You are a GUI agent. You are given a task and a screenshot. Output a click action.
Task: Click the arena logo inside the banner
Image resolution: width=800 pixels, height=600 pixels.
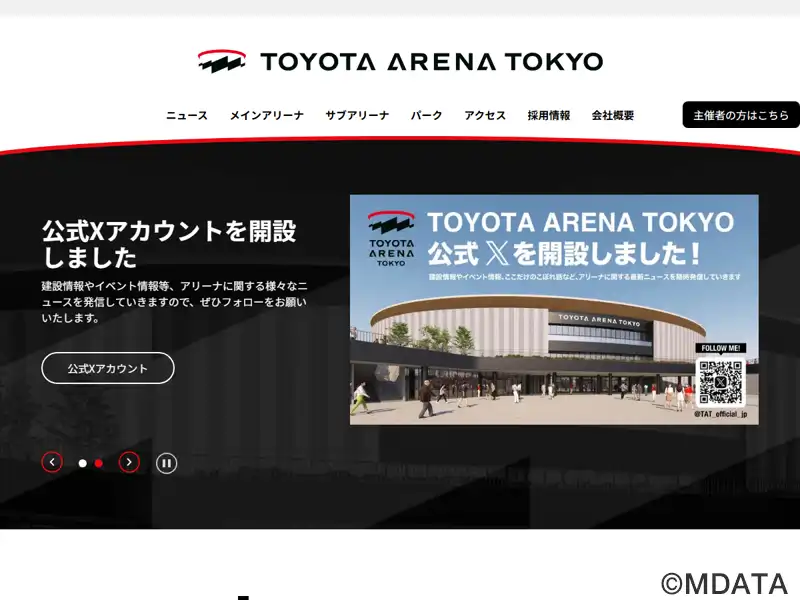391,238
